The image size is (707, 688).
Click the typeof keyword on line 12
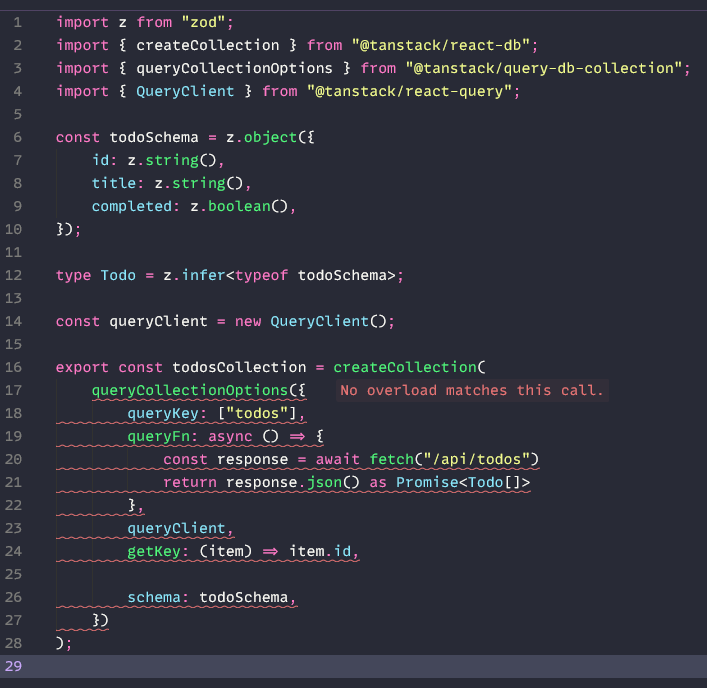262,275
